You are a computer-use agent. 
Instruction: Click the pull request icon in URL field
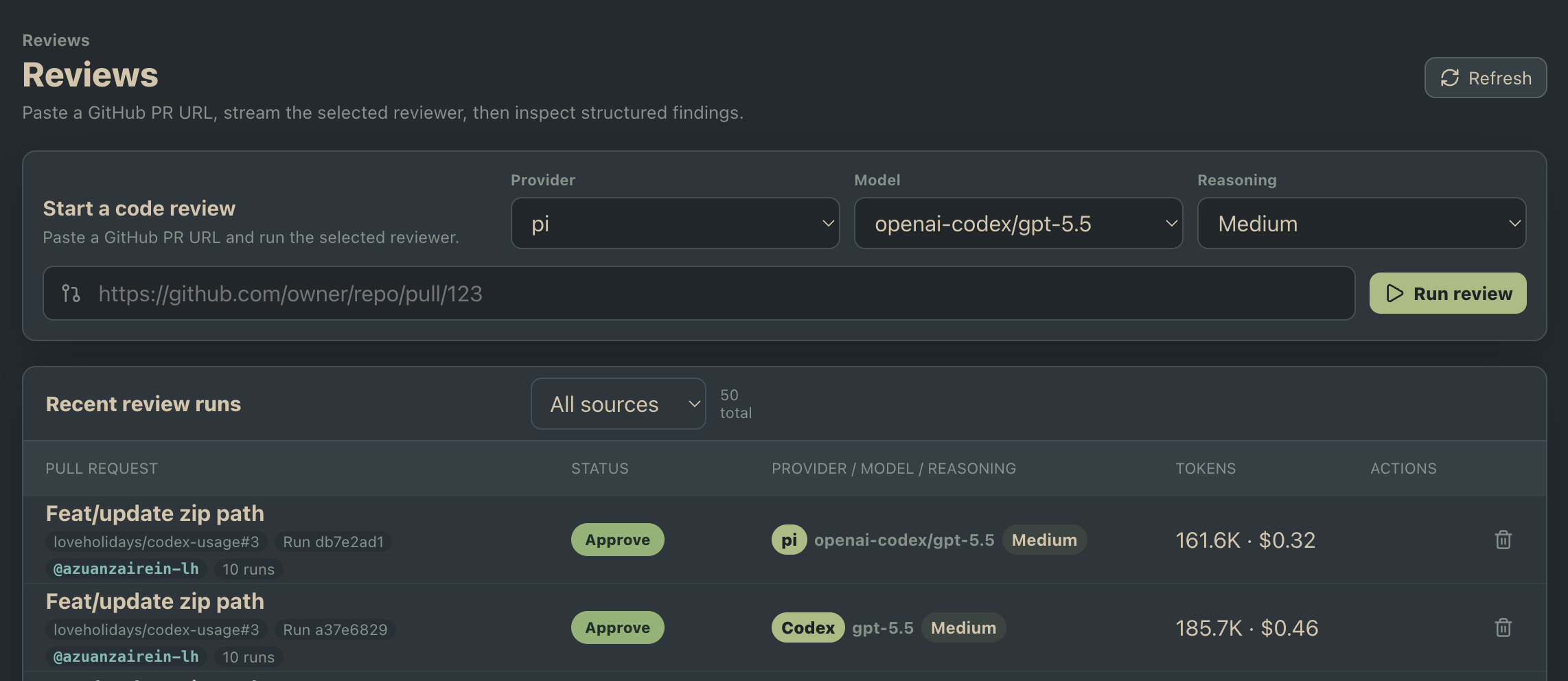pos(71,293)
